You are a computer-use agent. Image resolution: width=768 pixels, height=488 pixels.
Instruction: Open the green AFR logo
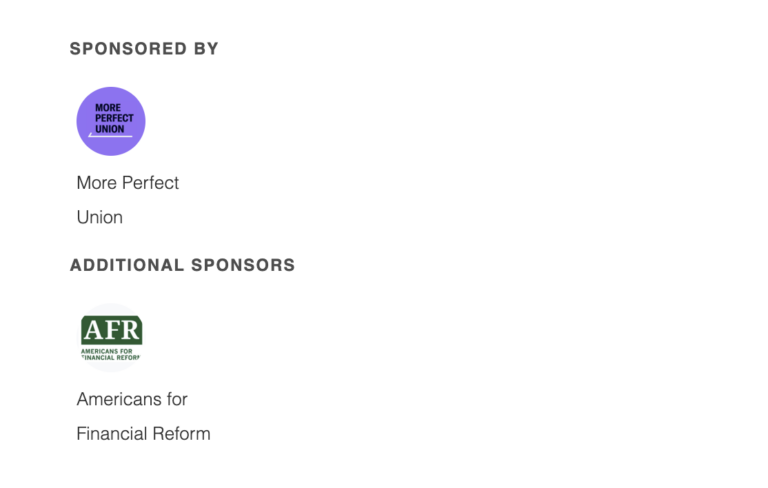tap(111, 338)
